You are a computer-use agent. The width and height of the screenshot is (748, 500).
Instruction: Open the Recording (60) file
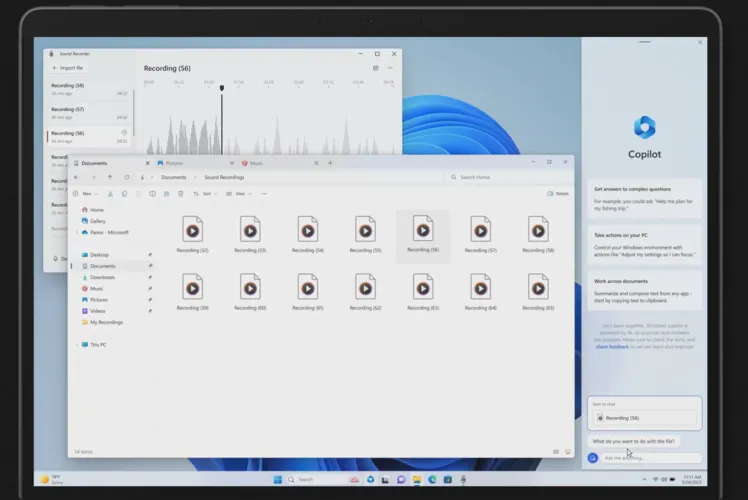coord(250,290)
